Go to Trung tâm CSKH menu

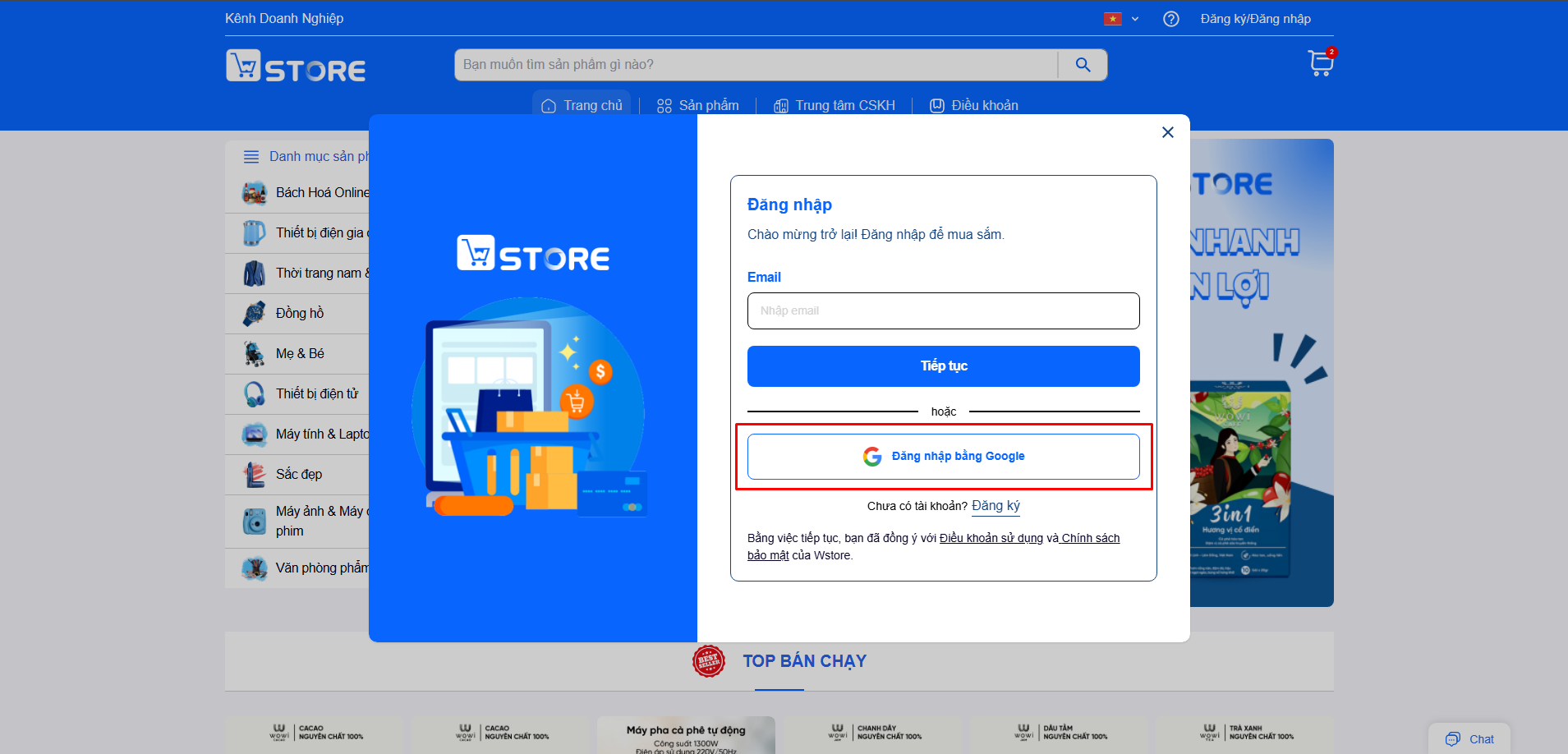835,105
